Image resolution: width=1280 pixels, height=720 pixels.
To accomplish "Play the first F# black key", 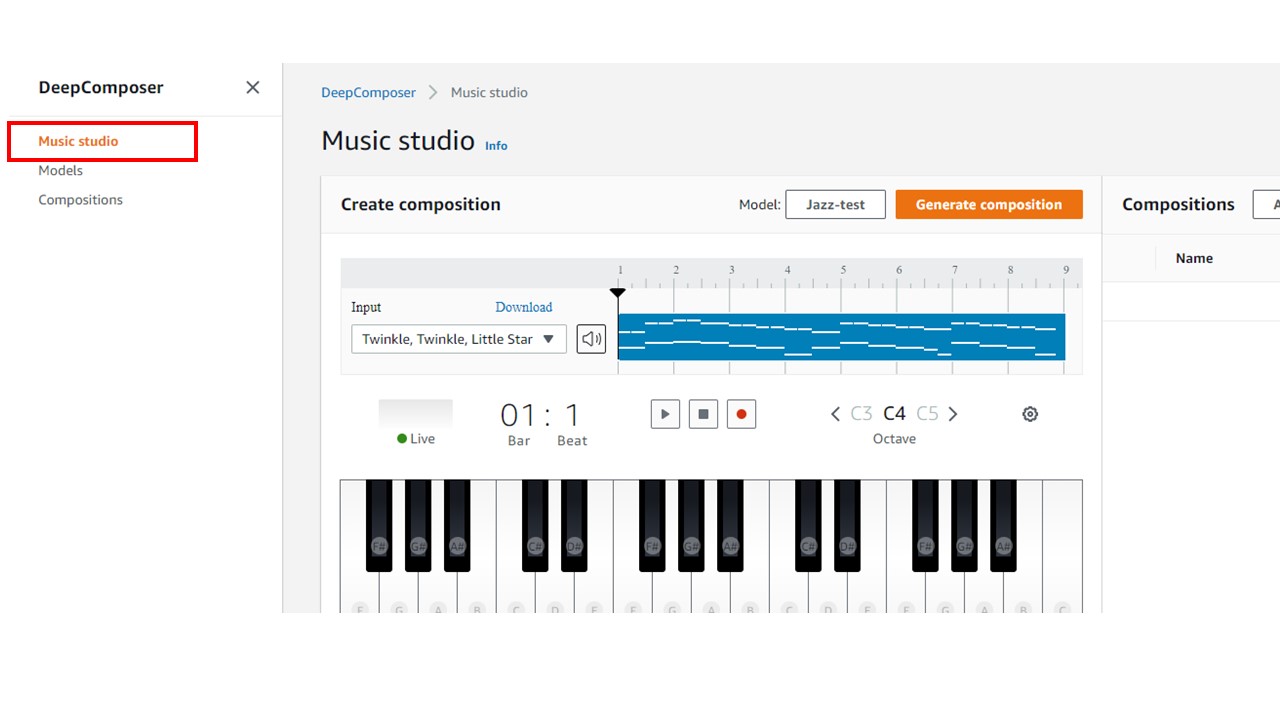I will coord(379,526).
